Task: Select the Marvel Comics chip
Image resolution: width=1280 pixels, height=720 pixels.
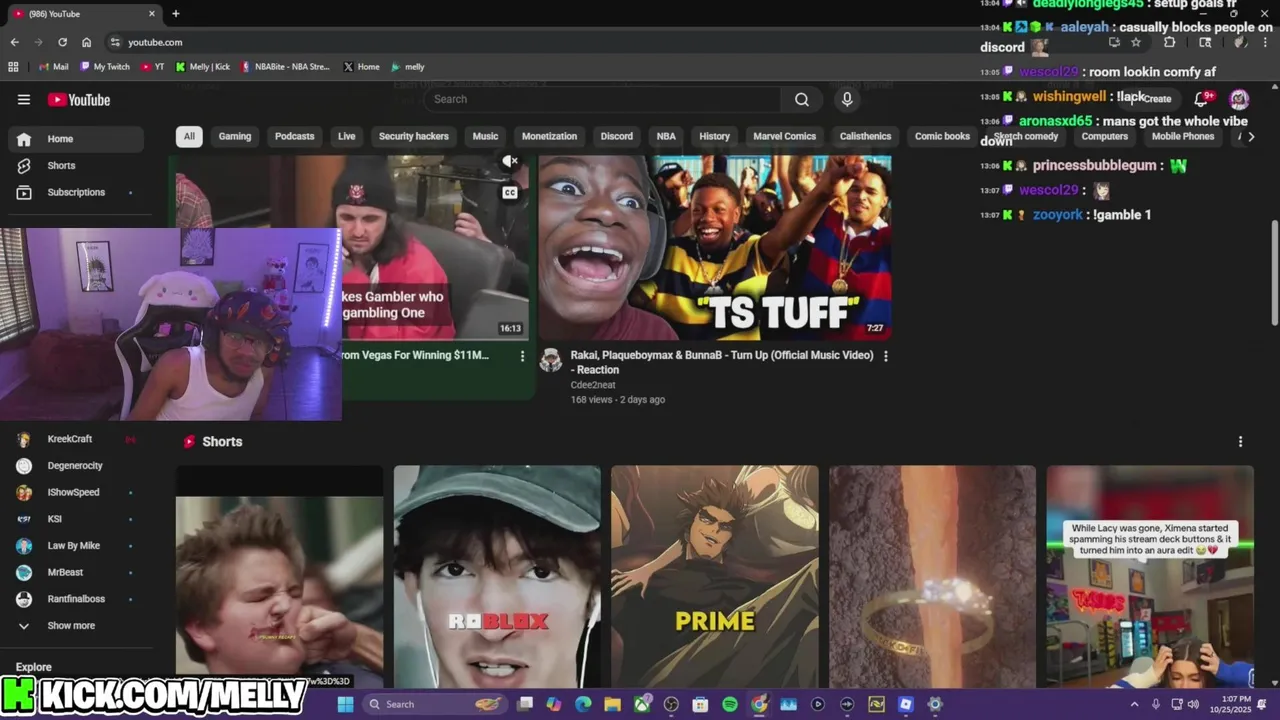Action: click(785, 136)
